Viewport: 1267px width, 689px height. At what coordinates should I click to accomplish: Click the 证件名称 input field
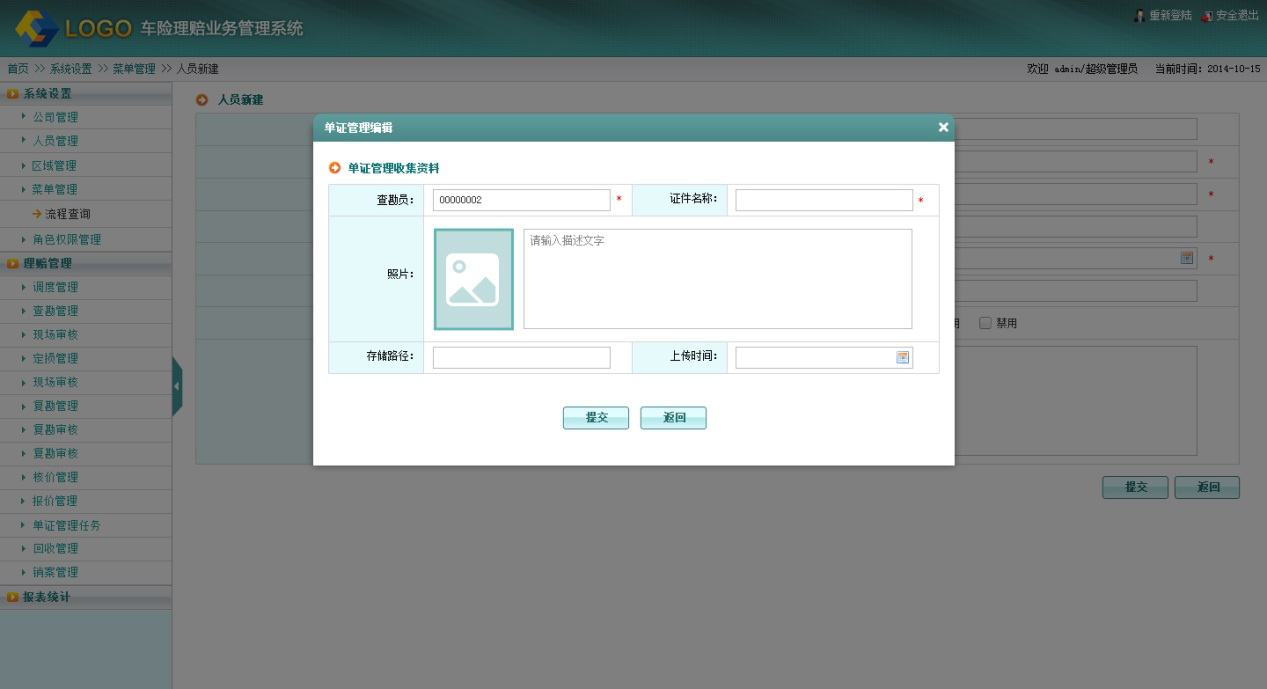pyautogui.click(x=824, y=201)
